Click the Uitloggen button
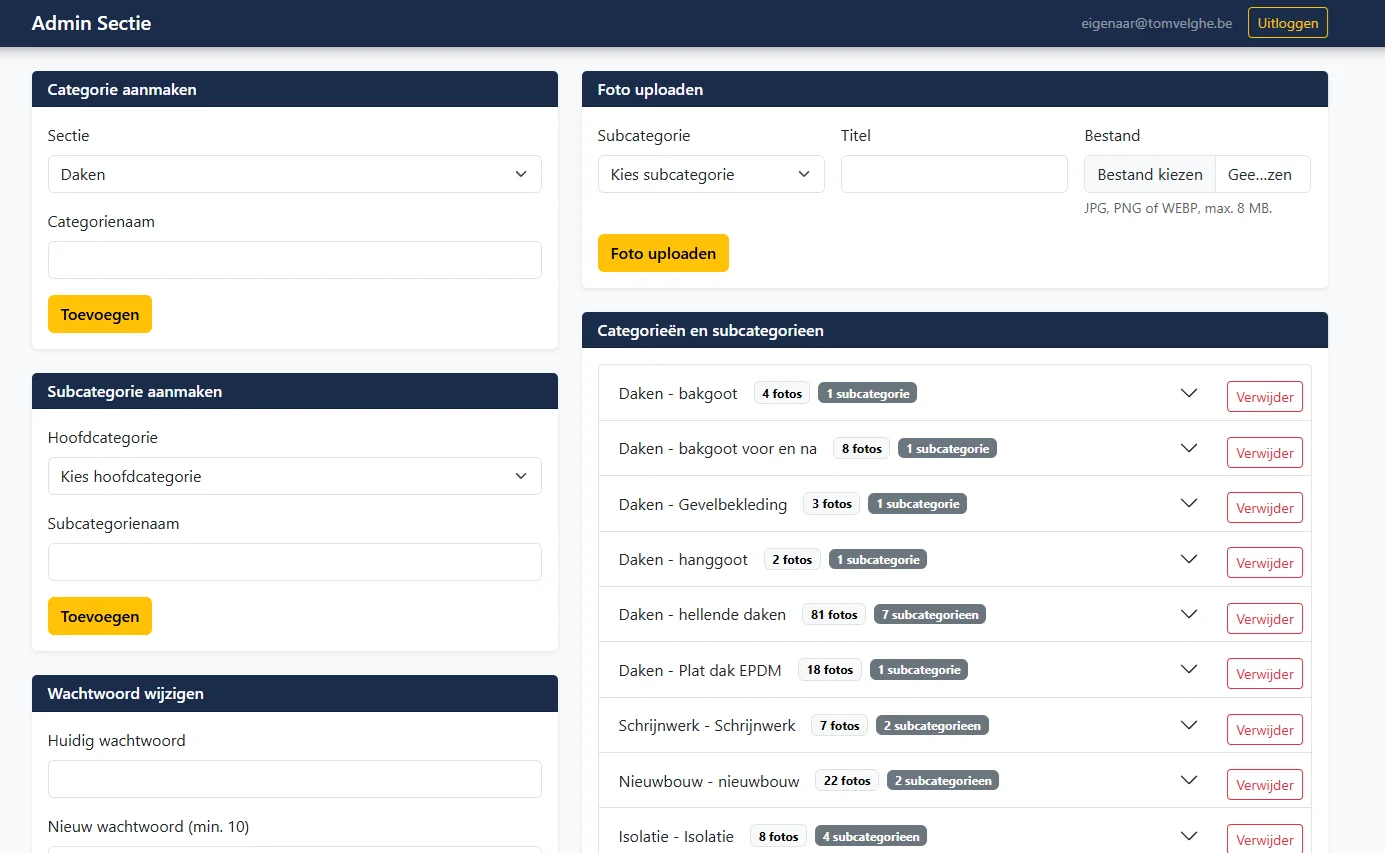 [1287, 23]
